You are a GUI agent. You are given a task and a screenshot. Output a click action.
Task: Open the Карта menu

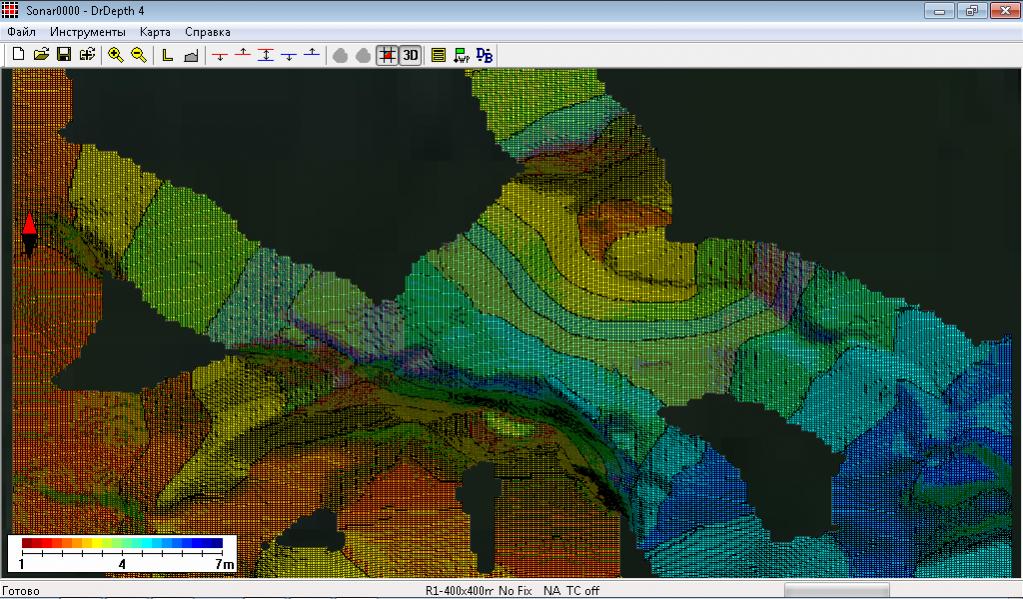[155, 32]
